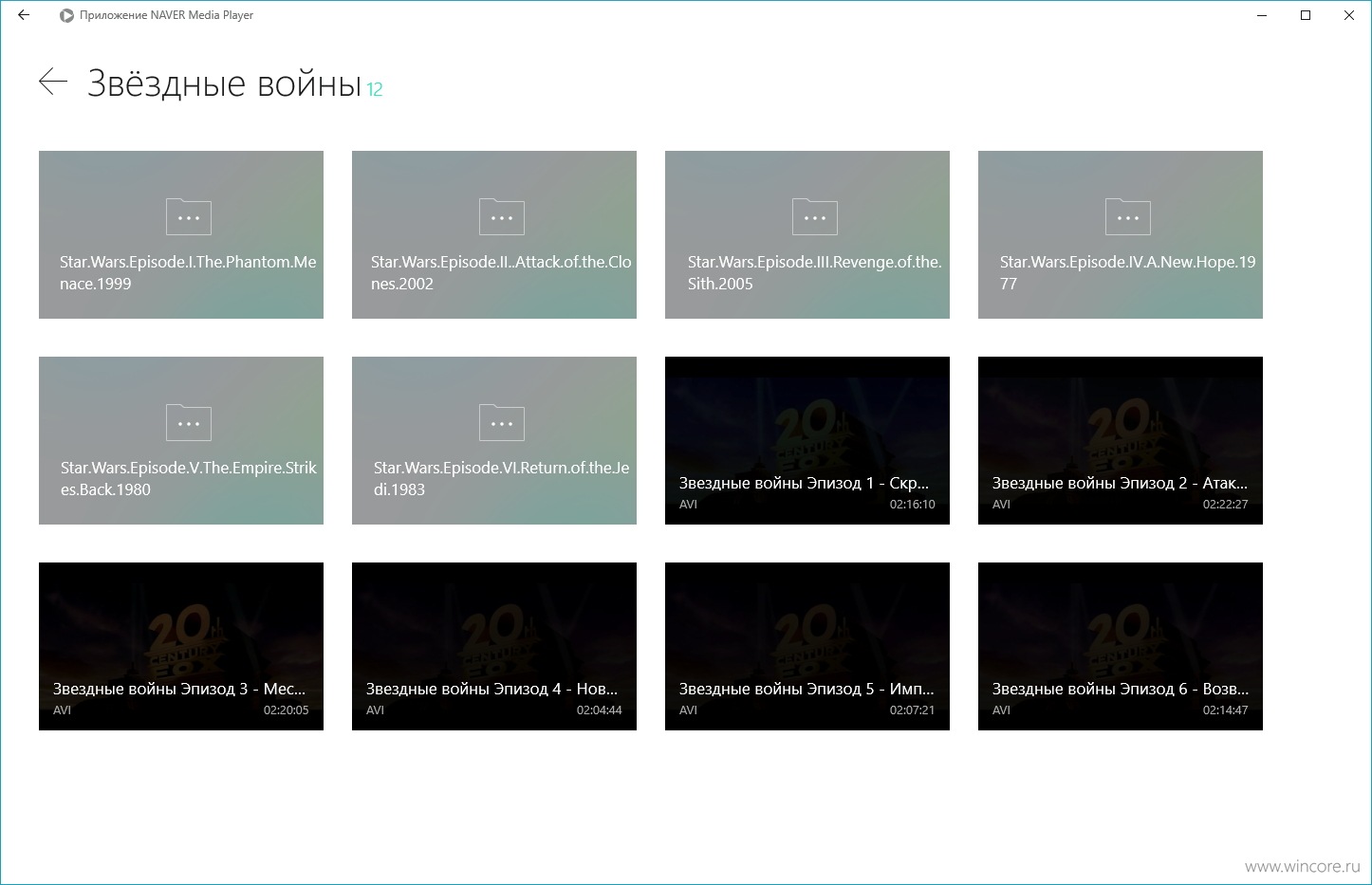Open folder icon of Episode.II.Attack.of.the.Clones.2002

[x=502, y=216]
